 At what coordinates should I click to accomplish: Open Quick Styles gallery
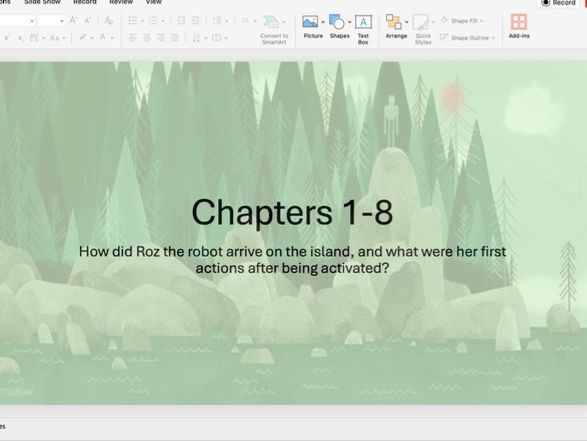tap(423, 30)
